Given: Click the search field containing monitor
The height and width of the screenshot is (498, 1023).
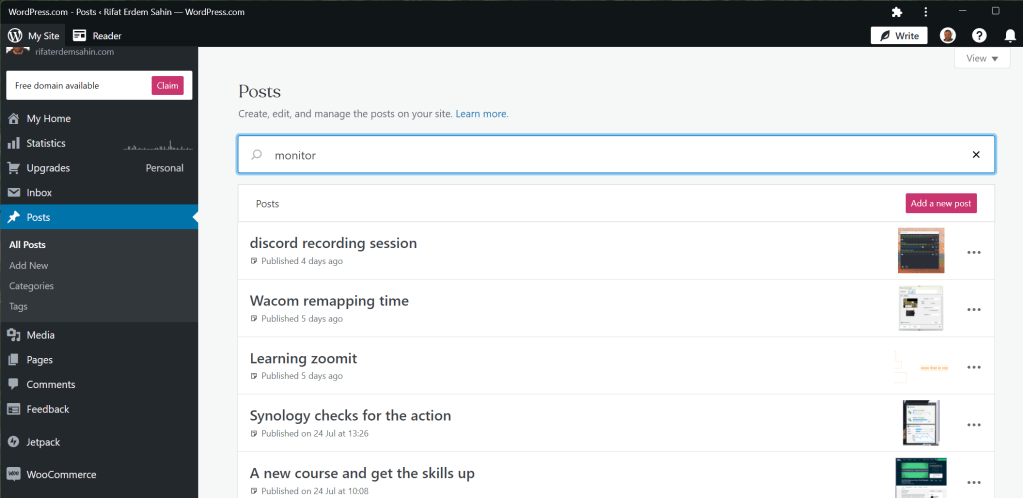Looking at the screenshot, I should coord(616,155).
